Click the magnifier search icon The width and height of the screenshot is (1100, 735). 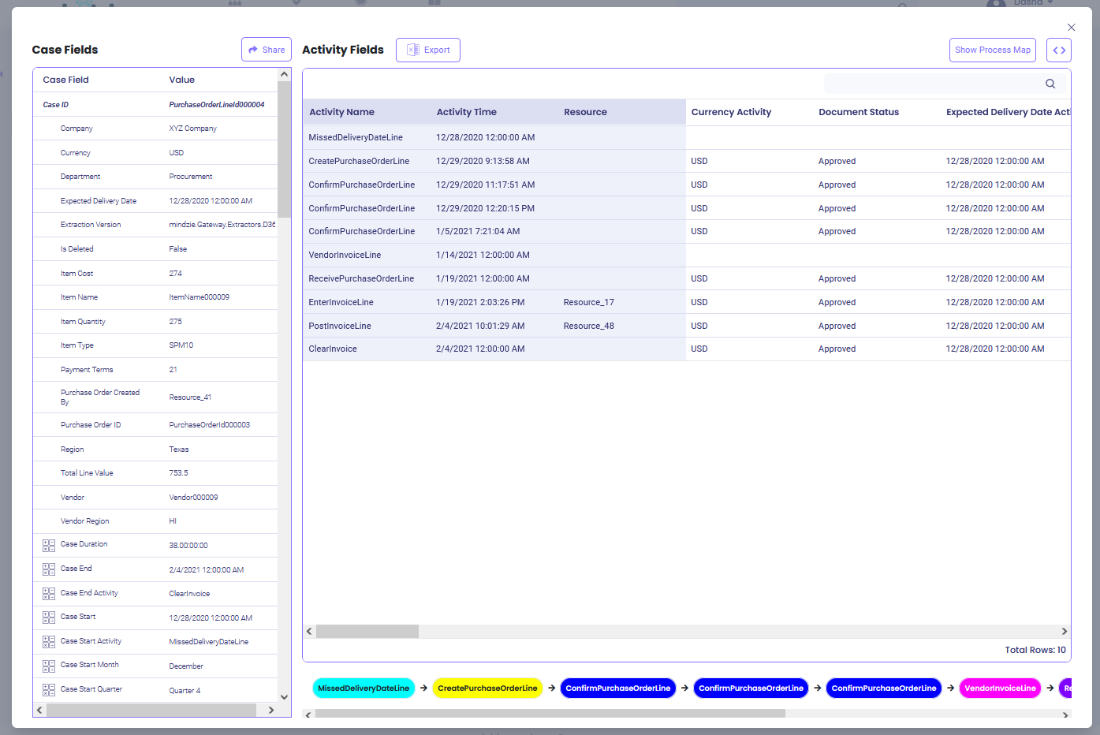[1050, 84]
